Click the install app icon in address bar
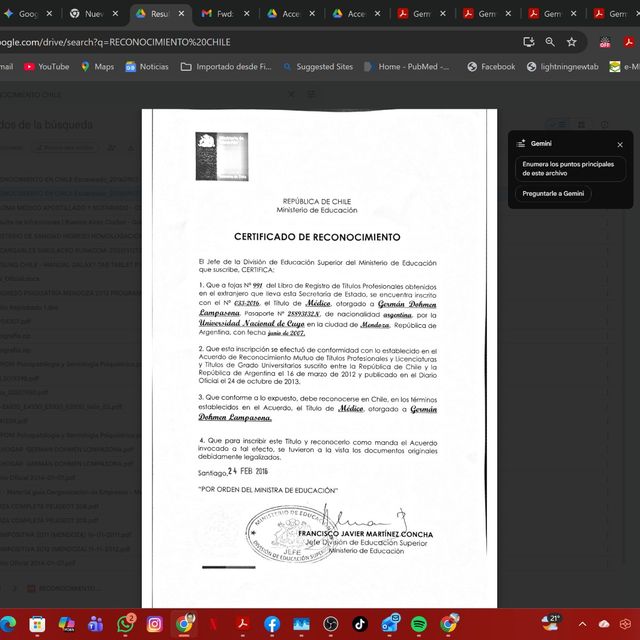The width and height of the screenshot is (640, 640). [x=529, y=42]
